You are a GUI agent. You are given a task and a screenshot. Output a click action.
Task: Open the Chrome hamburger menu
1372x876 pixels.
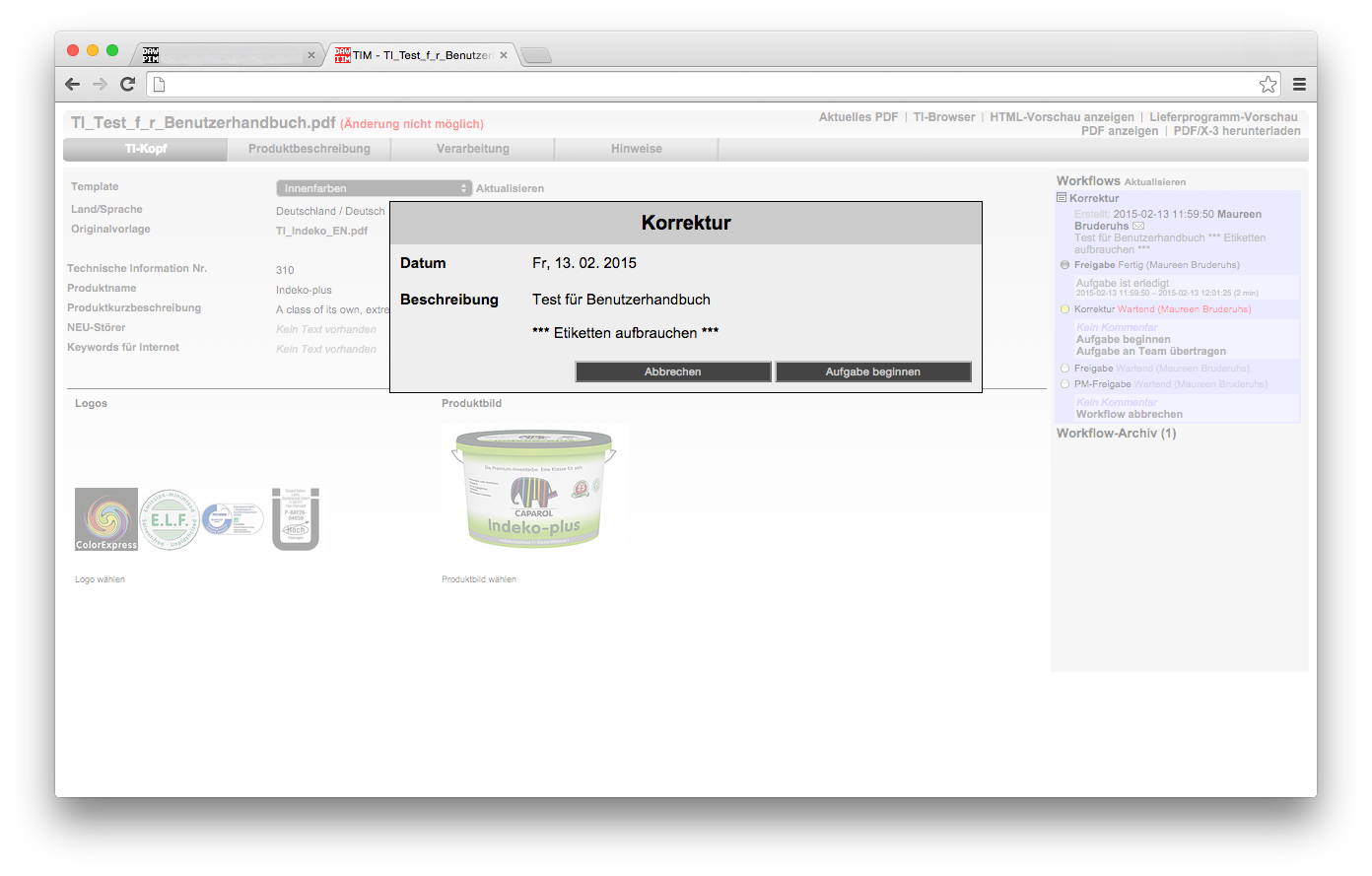pos(1299,85)
